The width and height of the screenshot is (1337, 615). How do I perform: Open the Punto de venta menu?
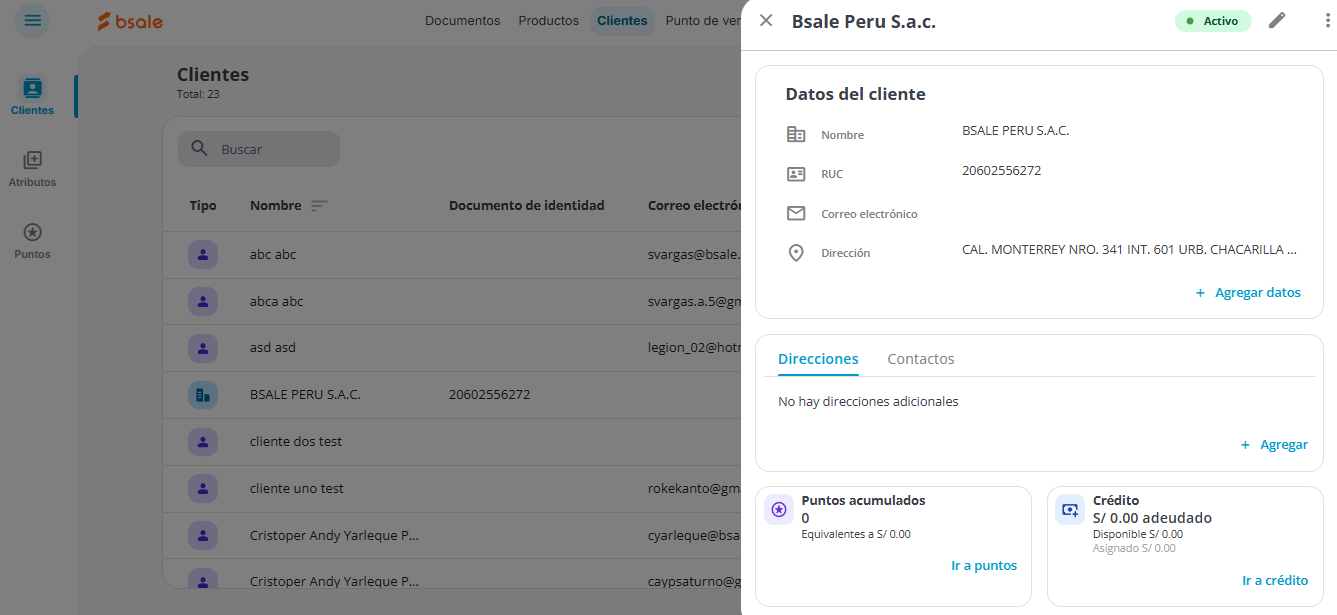tap(703, 21)
